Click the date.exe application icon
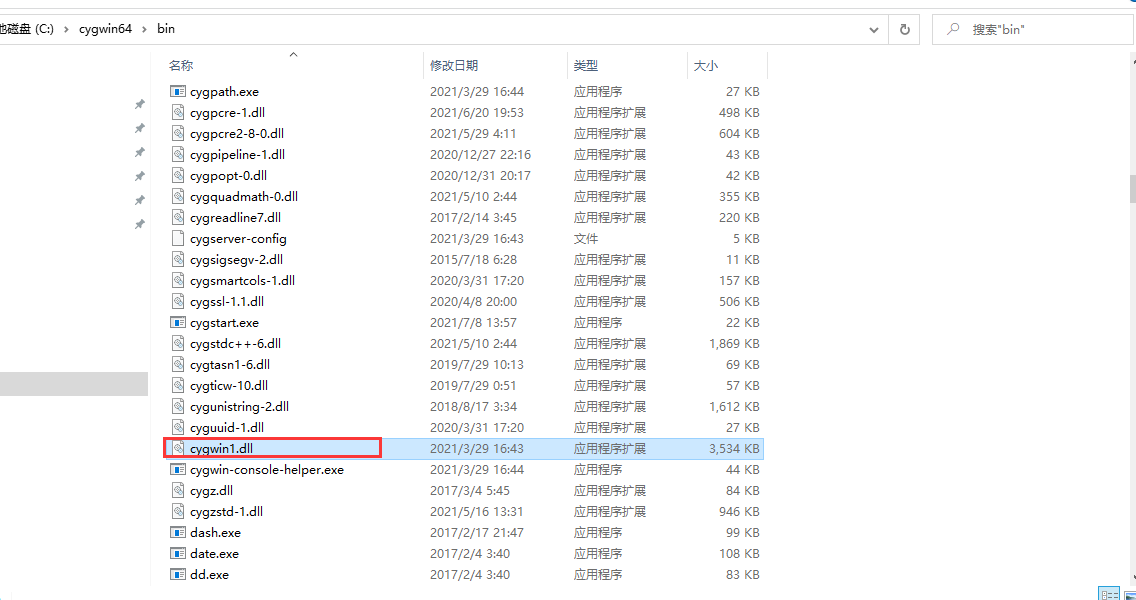Screen dimensions: 1136x600 click(x=178, y=554)
